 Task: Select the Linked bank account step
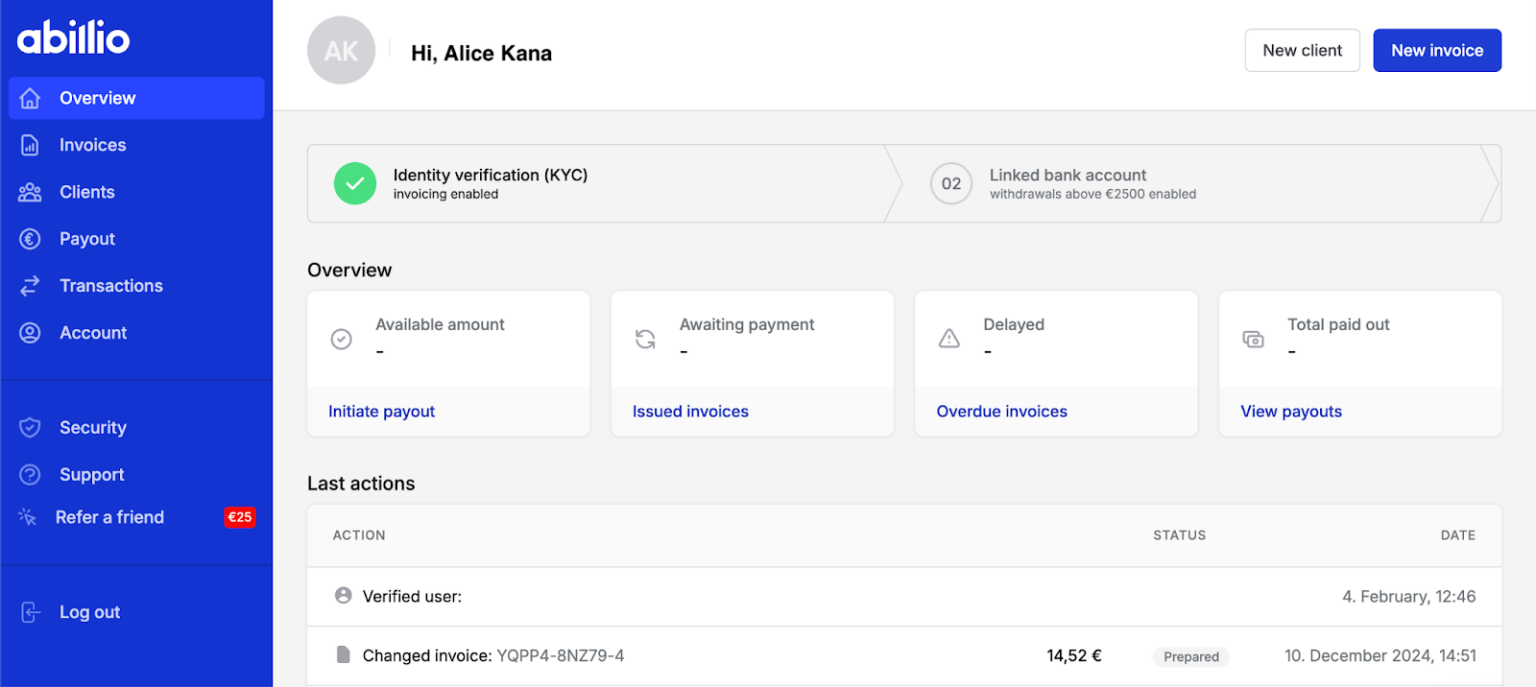[x=1067, y=183]
